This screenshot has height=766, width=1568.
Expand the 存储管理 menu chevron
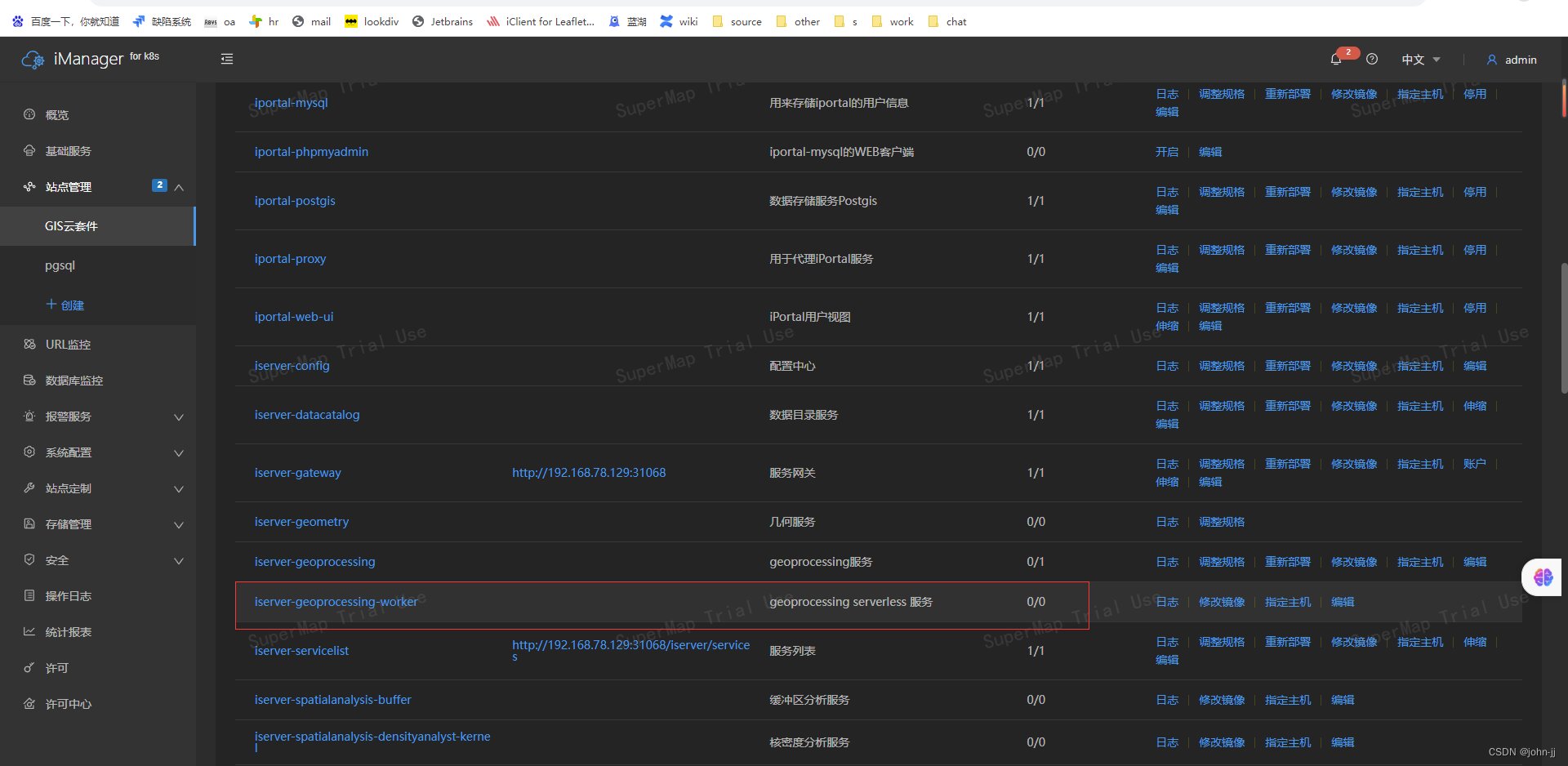click(x=179, y=524)
